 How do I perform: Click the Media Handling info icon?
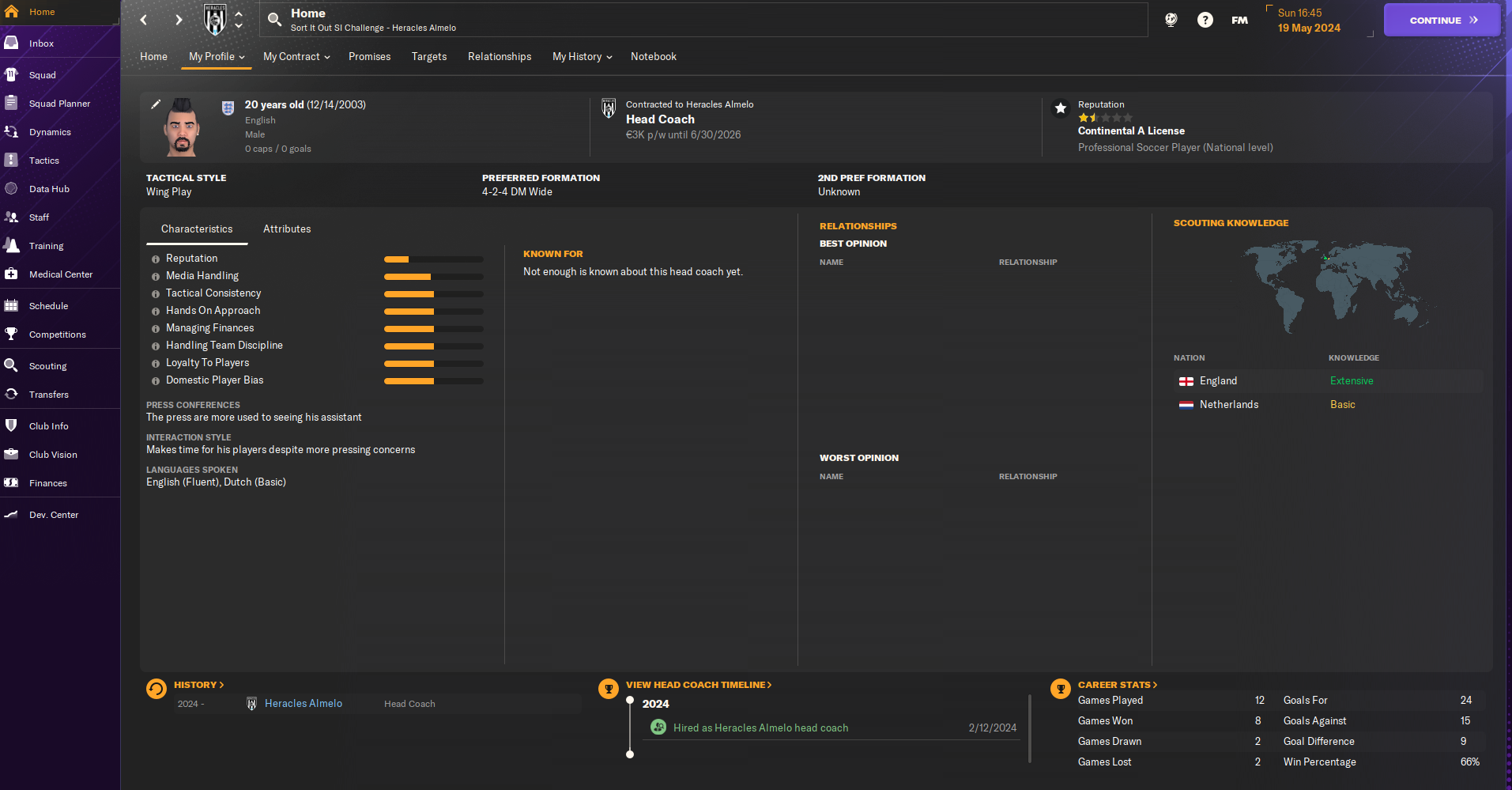click(x=156, y=277)
